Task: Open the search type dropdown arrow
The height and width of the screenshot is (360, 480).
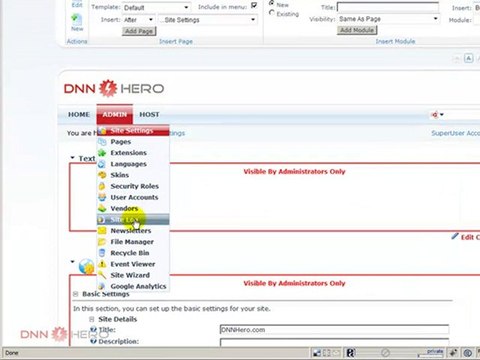Action: 442,115
